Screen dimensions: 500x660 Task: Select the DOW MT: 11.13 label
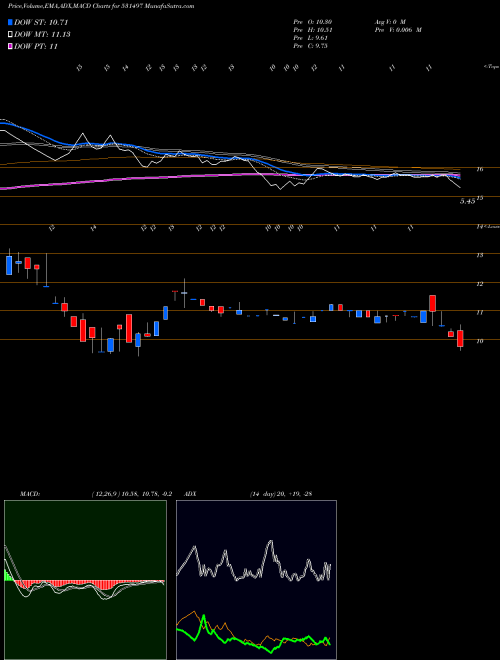[42, 35]
